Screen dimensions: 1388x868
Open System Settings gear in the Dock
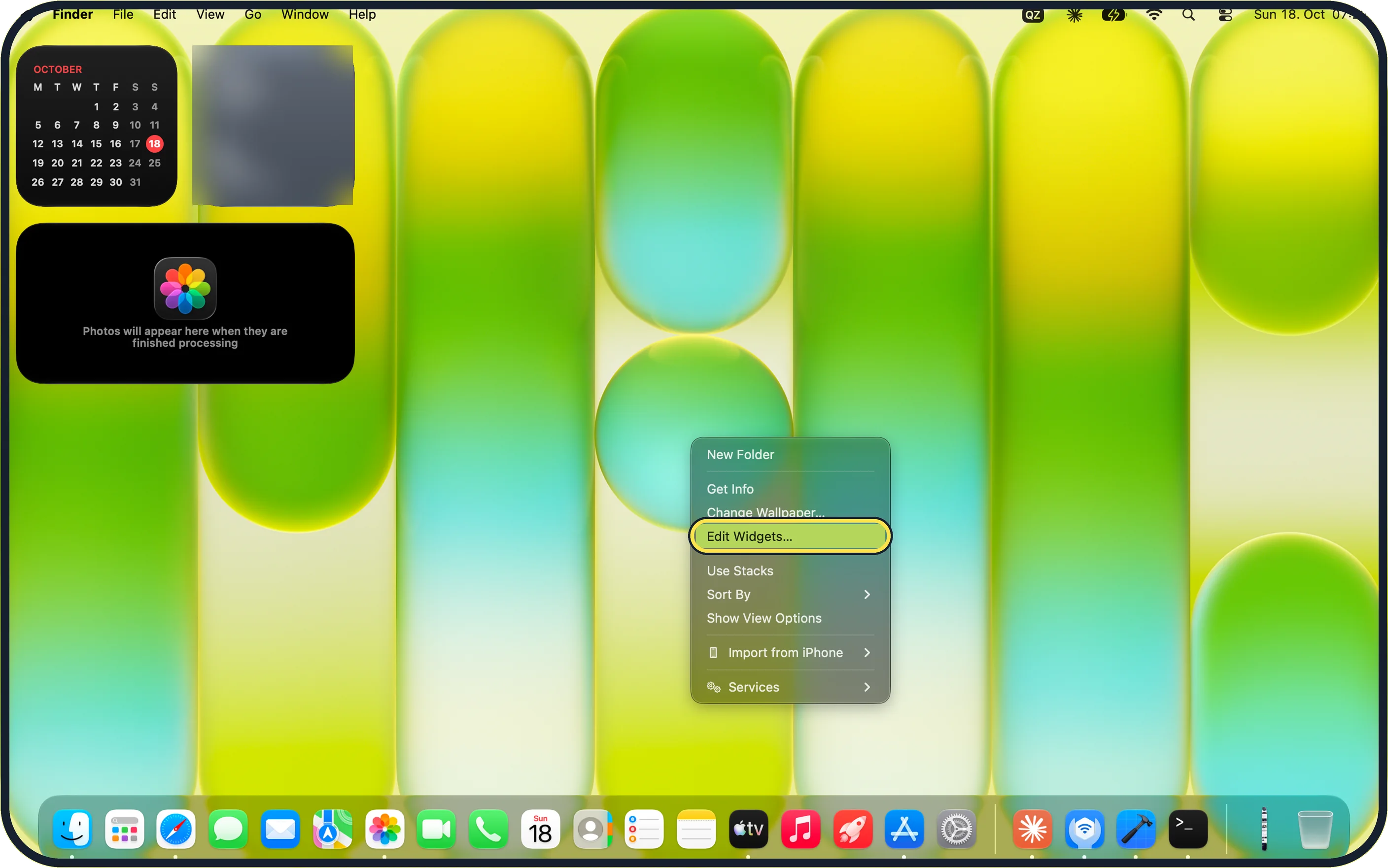956,829
